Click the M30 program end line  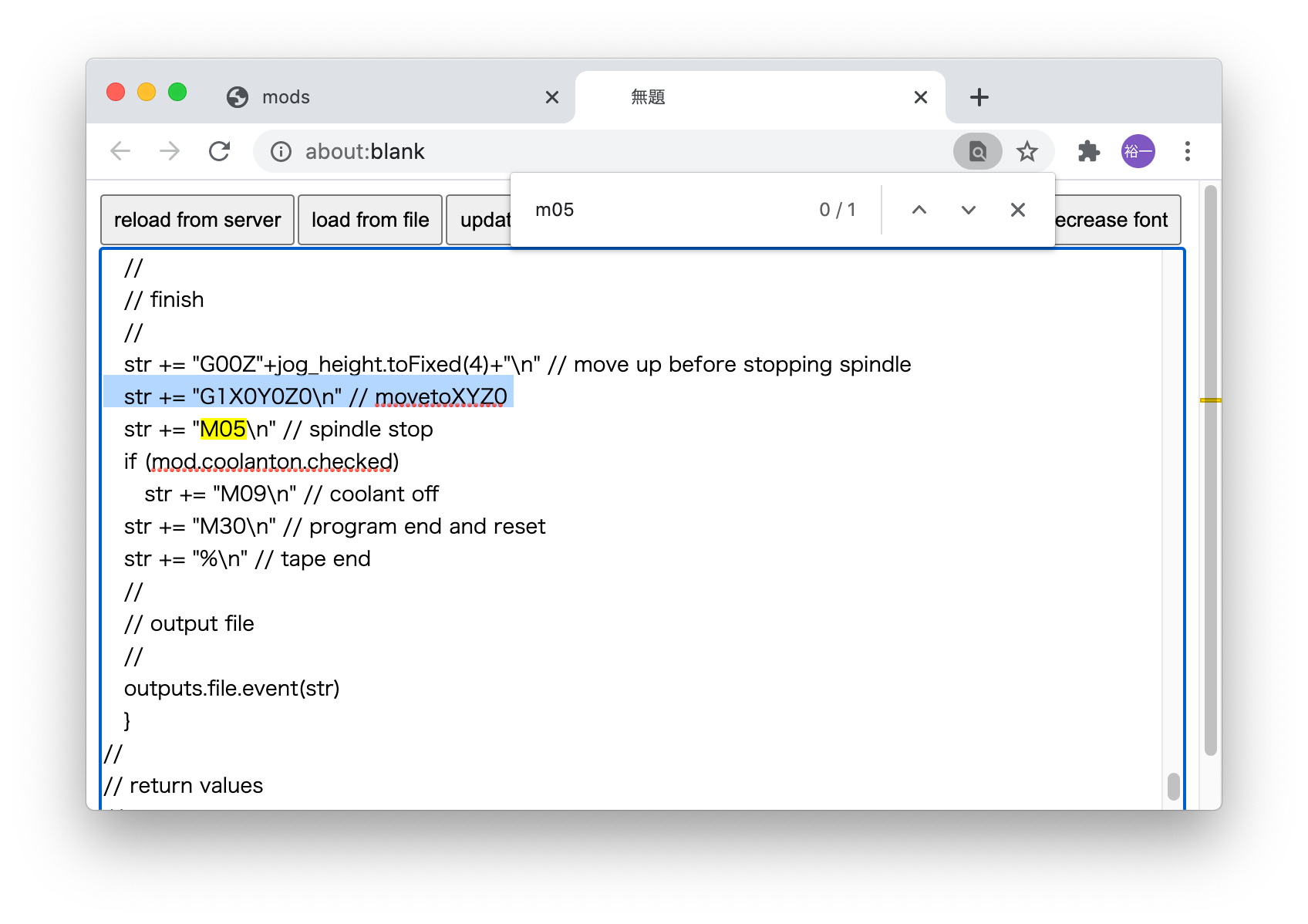point(334,526)
